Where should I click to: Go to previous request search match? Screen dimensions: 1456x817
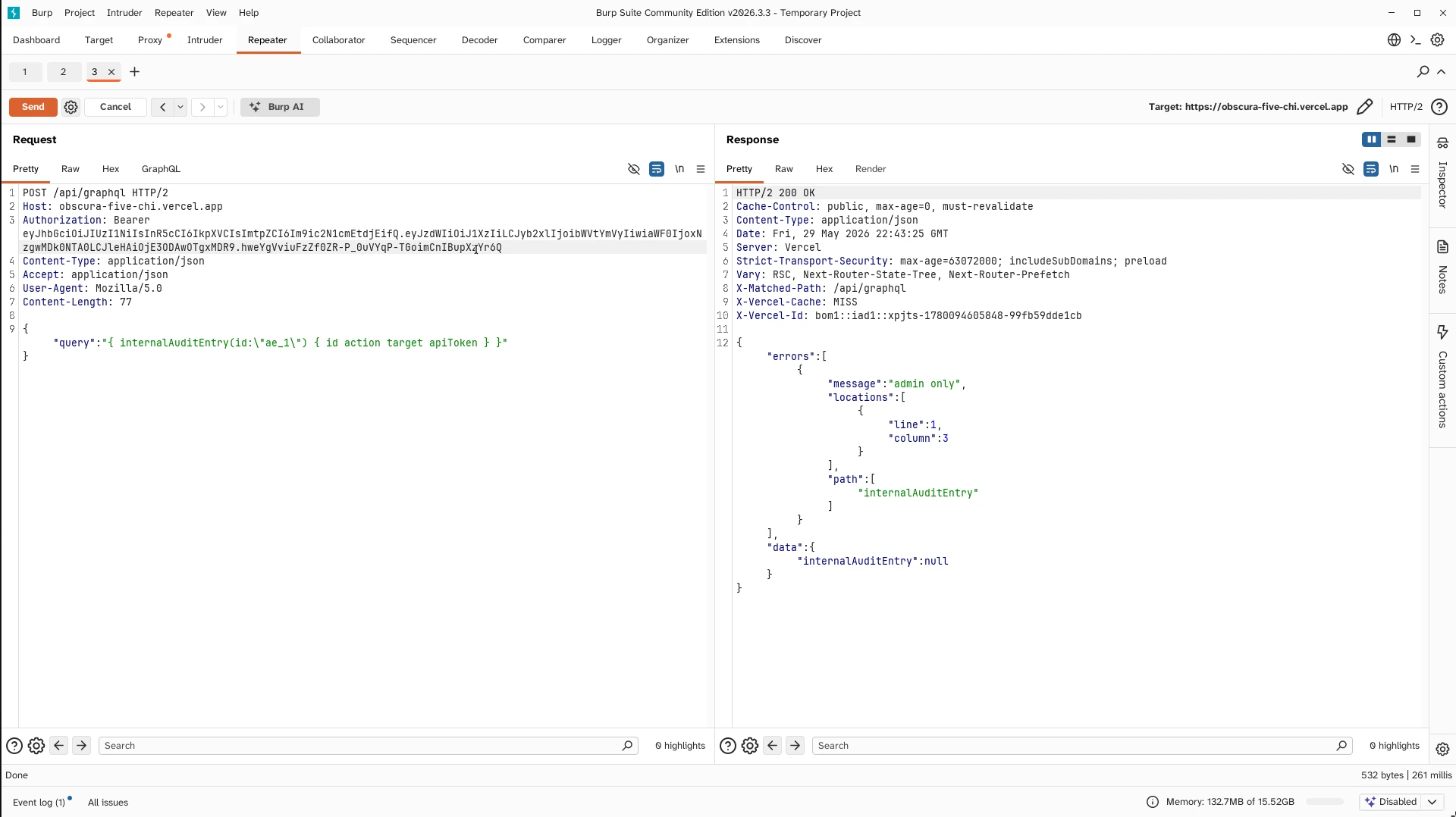click(59, 746)
